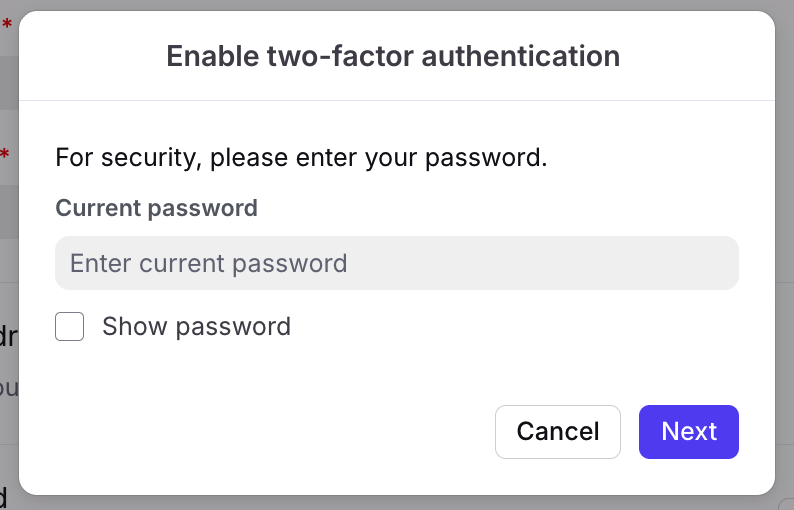Click the lower red asterisk behind the dialog
This screenshot has height=510, width=794.
[x=5, y=155]
